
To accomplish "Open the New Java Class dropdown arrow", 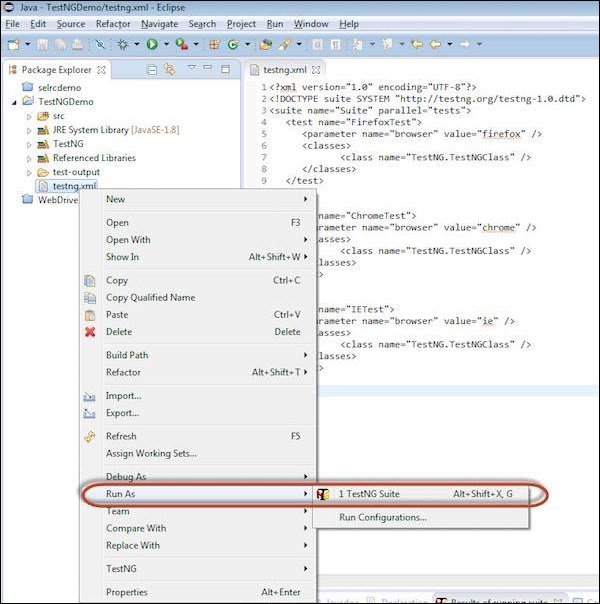I will pyautogui.click(x=248, y=44).
